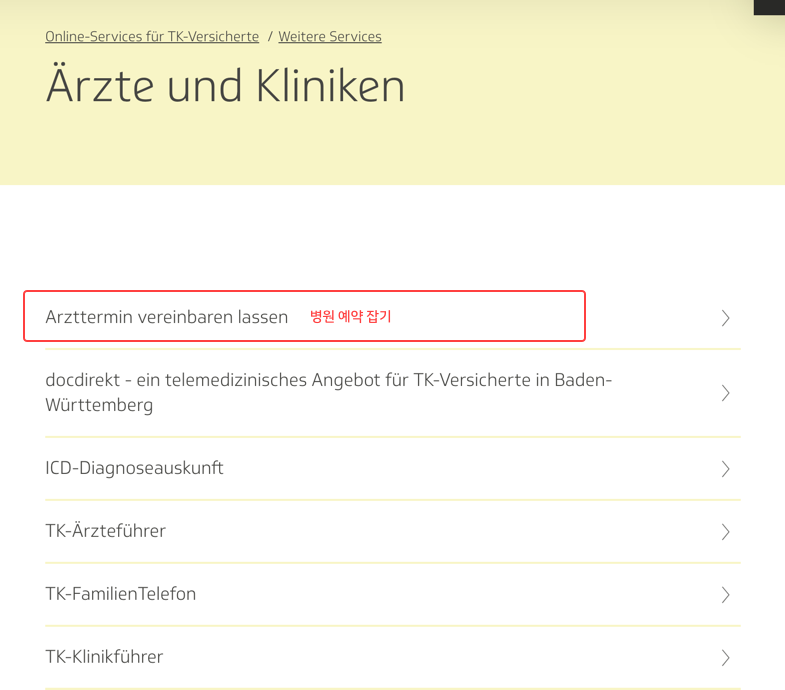Click chevron beside TK-FamilienTelefon
785x690 pixels.
point(725,594)
